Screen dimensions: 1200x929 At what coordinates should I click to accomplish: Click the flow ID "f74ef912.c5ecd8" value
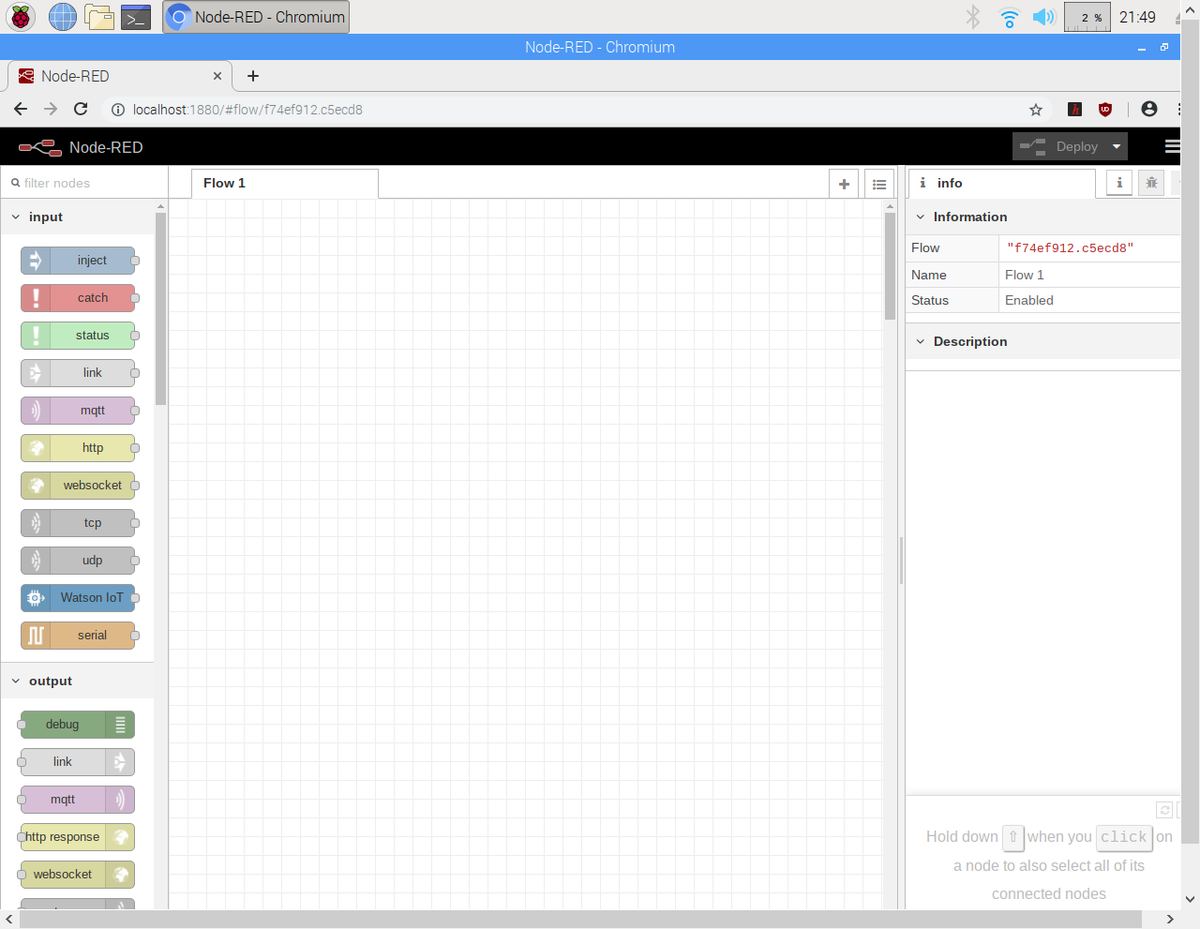tap(1070, 247)
